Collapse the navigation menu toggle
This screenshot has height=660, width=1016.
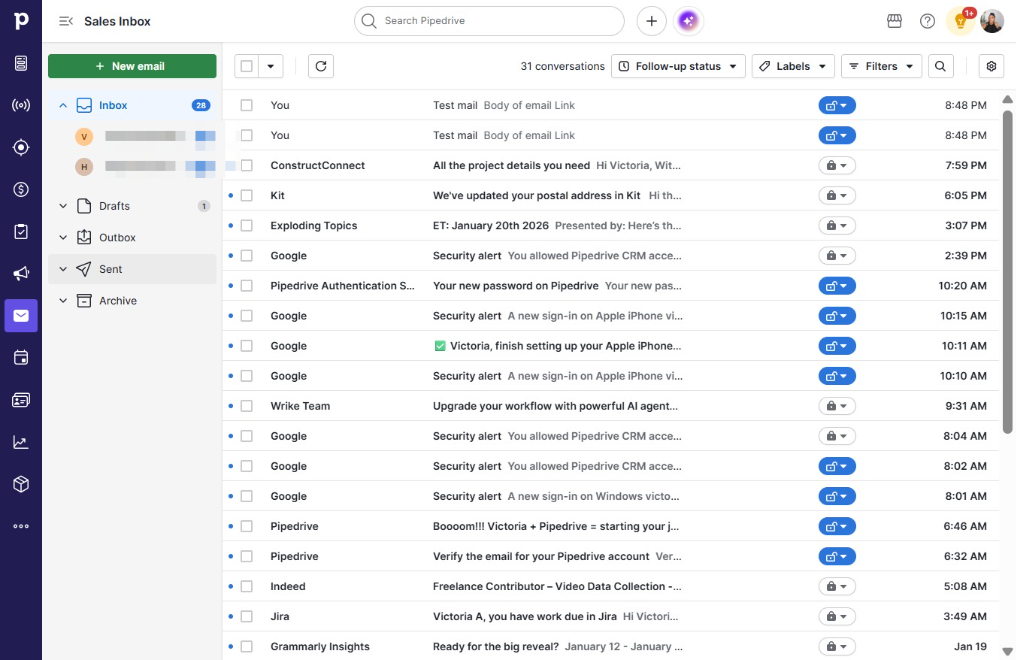(x=65, y=21)
